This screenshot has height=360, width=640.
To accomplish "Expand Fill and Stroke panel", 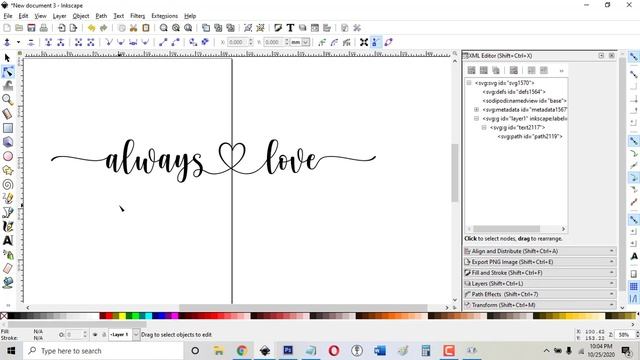I will click(x=540, y=273).
